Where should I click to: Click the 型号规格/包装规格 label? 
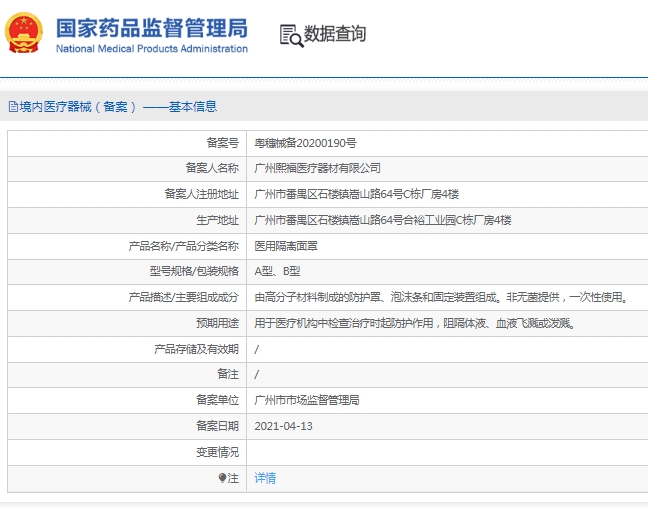194,271
